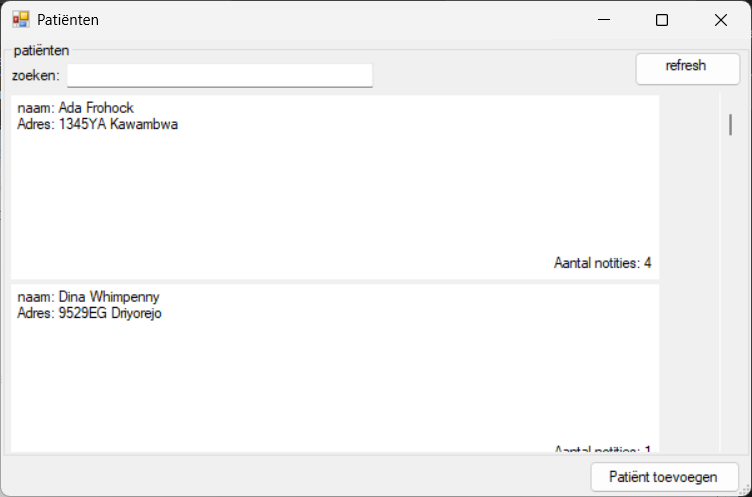752x497 pixels.
Task: Grab the patient list scrollbar thumb
Action: coord(729,125)
